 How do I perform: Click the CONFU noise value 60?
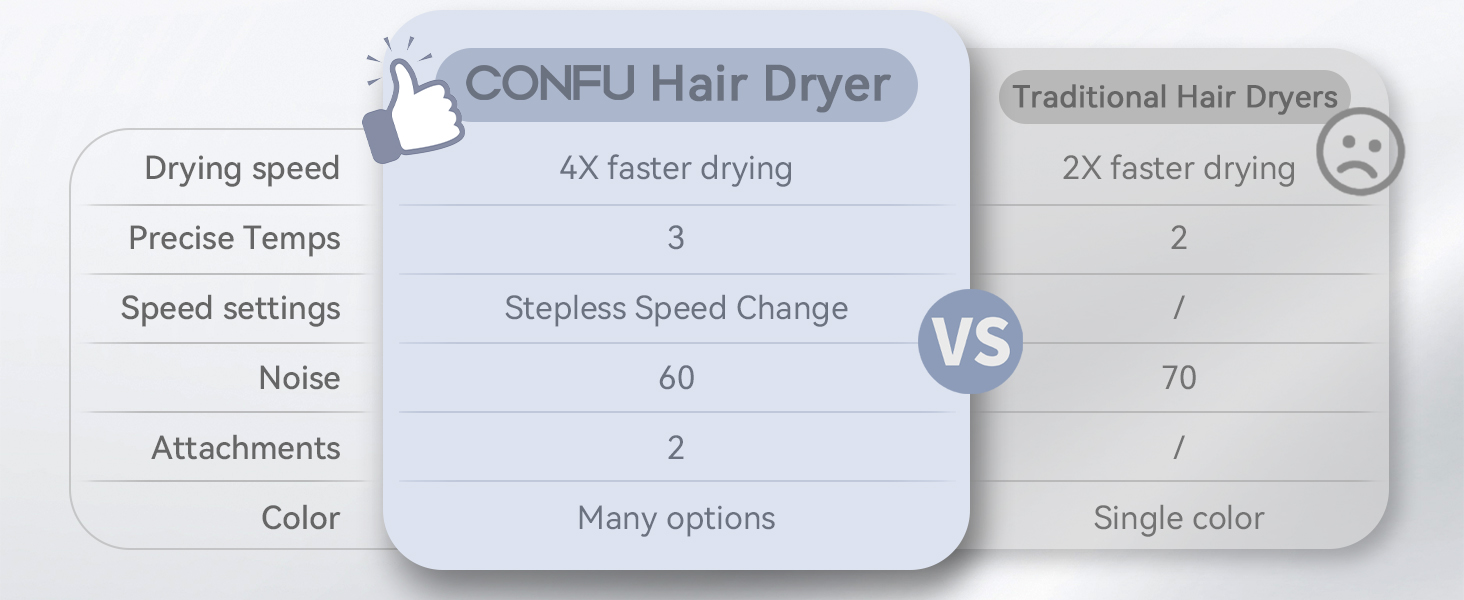coord(676,378)
